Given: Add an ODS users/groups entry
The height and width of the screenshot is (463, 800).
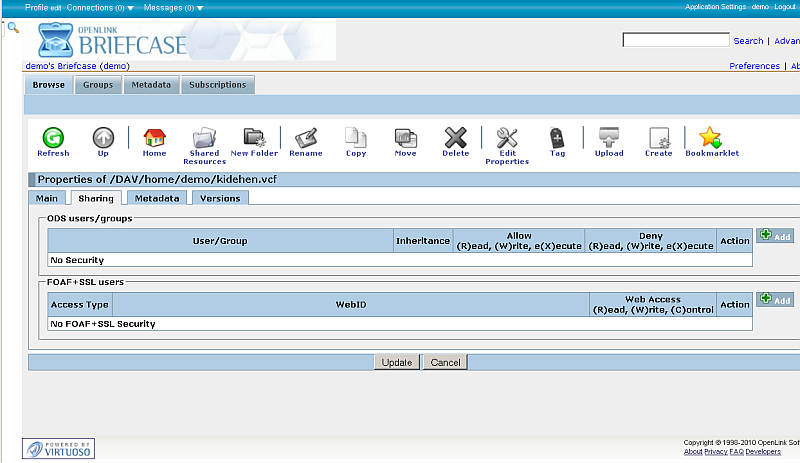Looking at the screenshot, I should pyautogui.click(x=774, y=235).
